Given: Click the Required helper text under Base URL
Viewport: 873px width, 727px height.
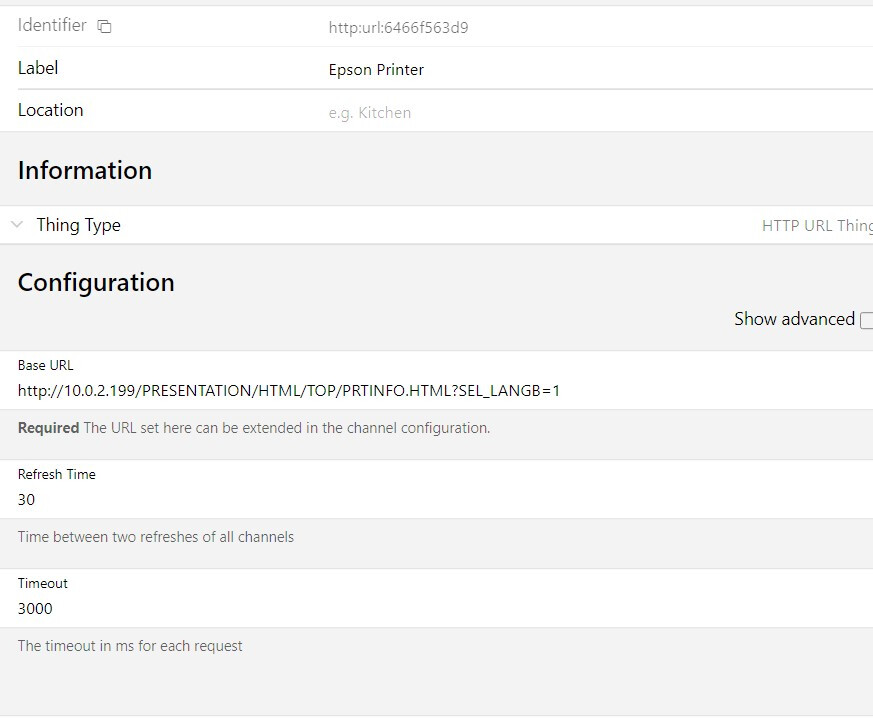Looking at the screenshot, I should (253, 427).
